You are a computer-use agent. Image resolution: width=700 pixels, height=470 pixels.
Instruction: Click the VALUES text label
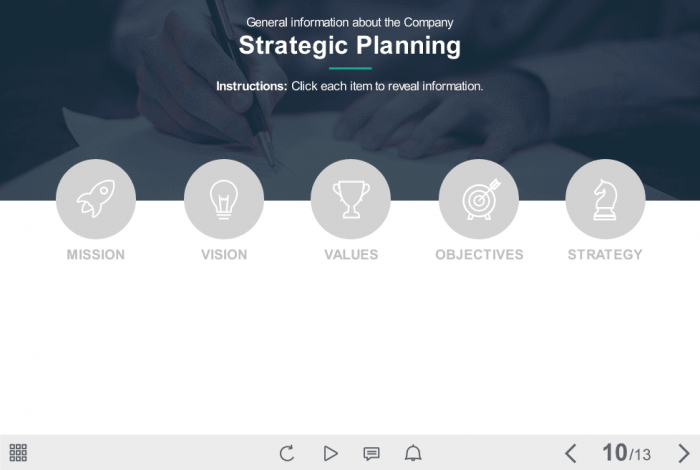point(351,255)
